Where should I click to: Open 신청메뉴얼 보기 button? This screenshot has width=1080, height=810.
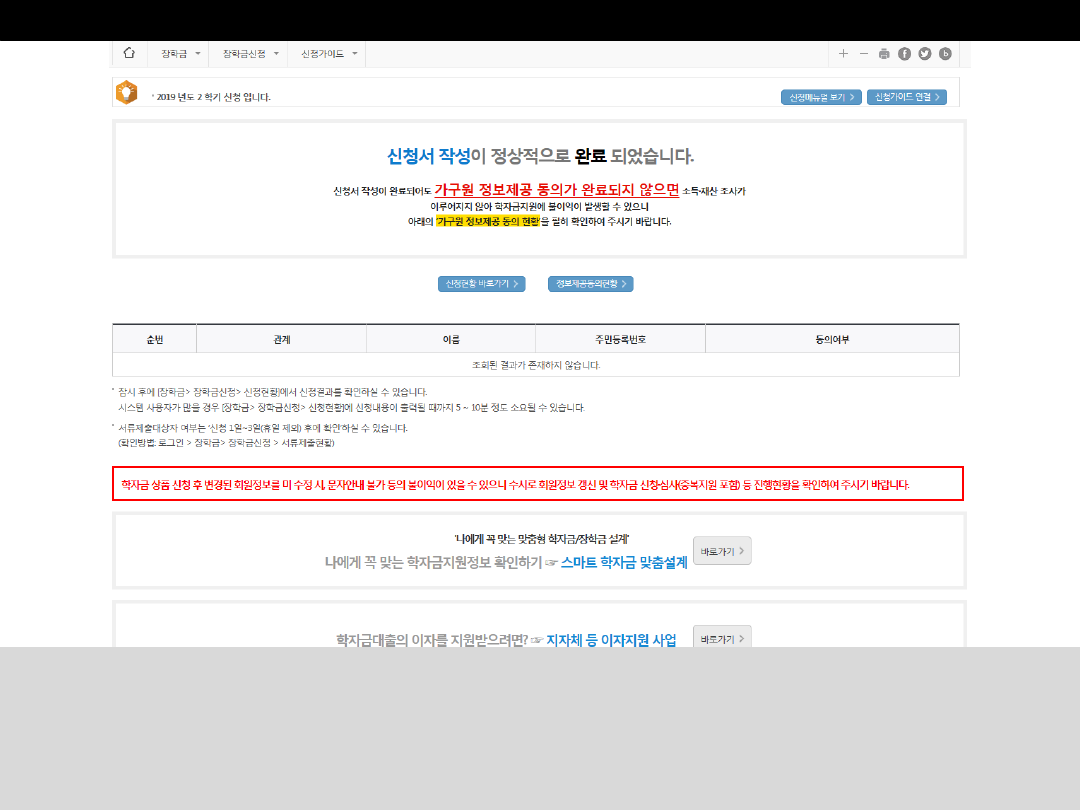tap(821, 97)
